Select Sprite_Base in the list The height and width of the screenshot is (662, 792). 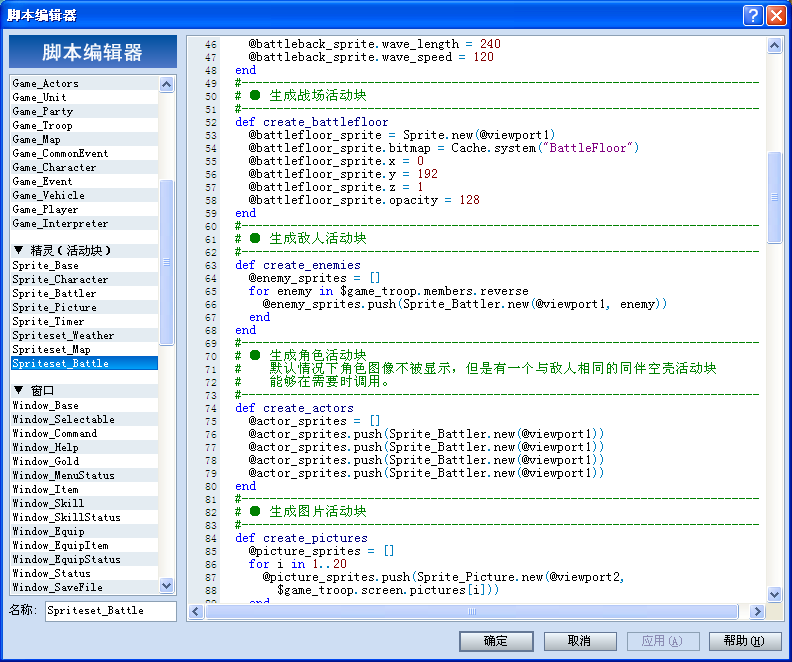(x=84, y=266)
